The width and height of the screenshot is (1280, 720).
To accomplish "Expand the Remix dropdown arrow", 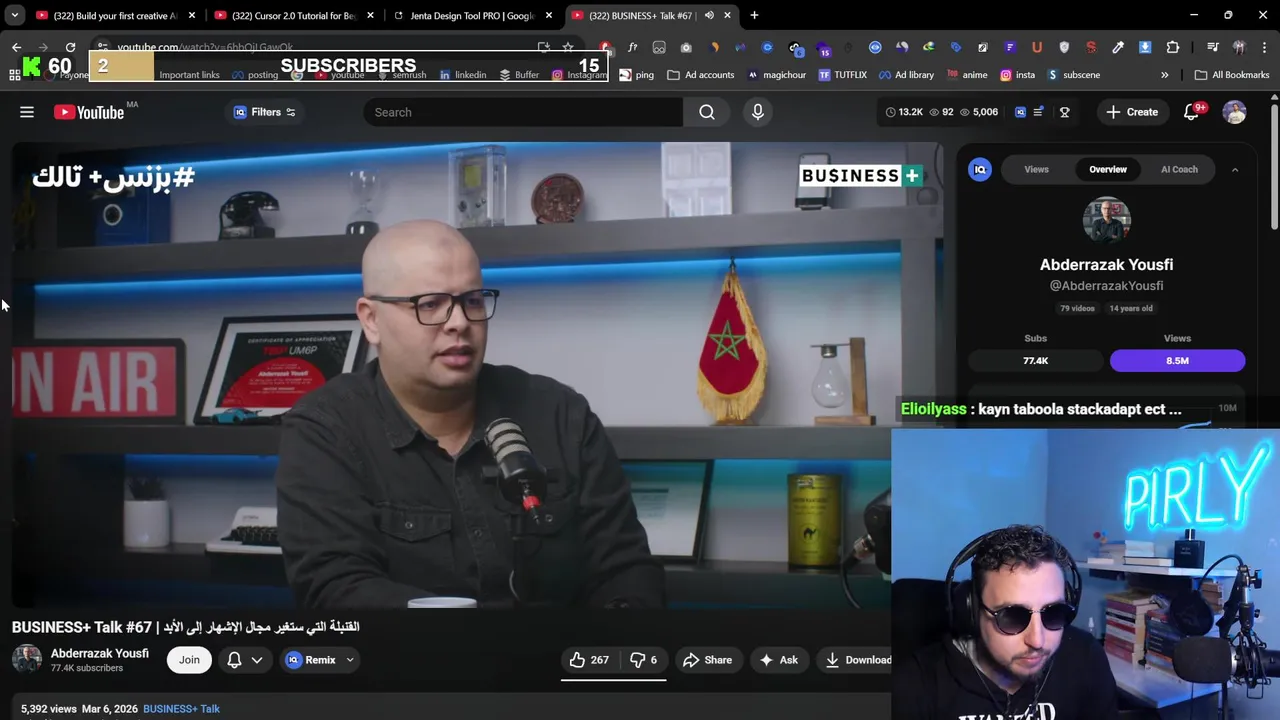I will click(350, 660).
